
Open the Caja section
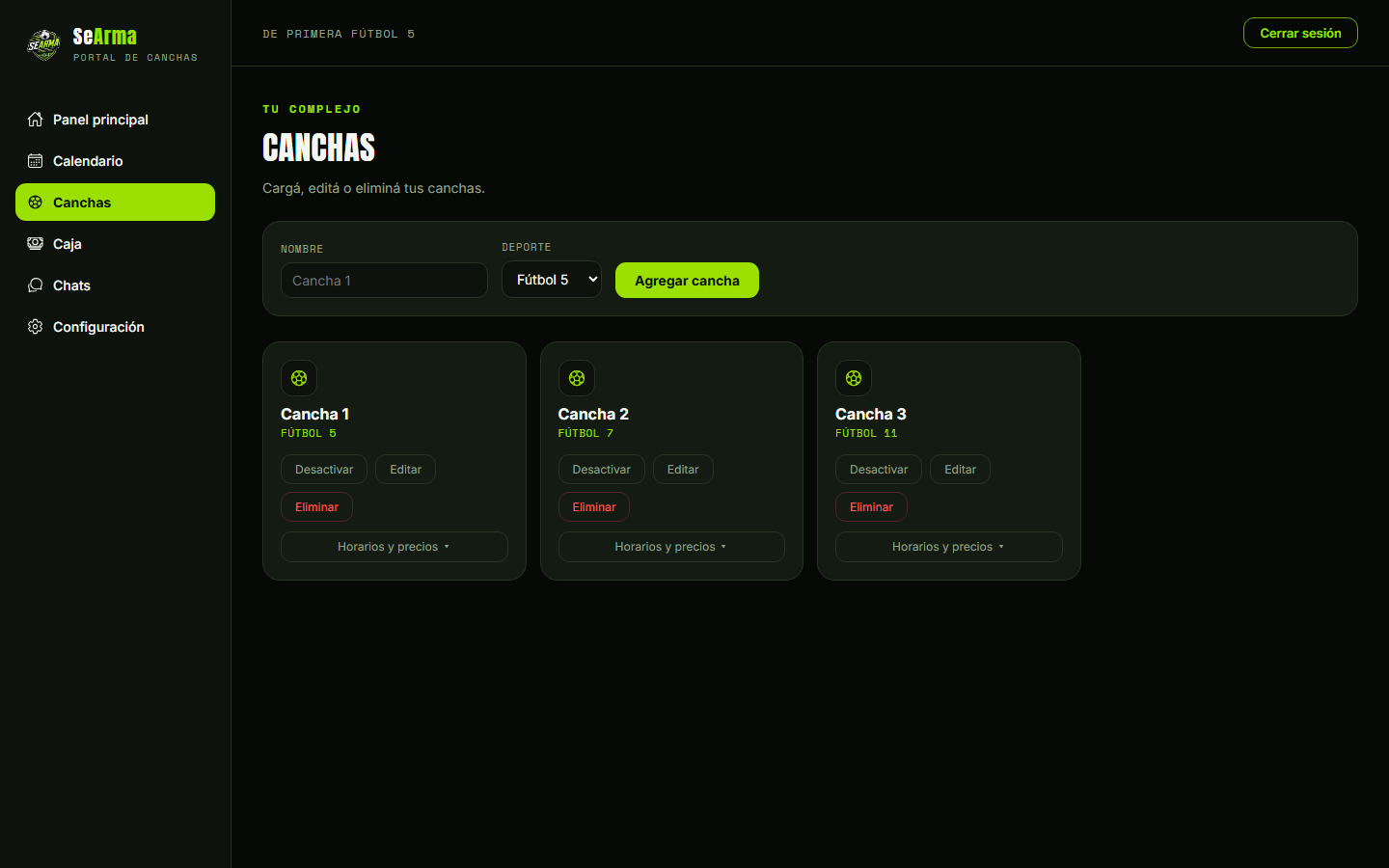pos(116,244)
